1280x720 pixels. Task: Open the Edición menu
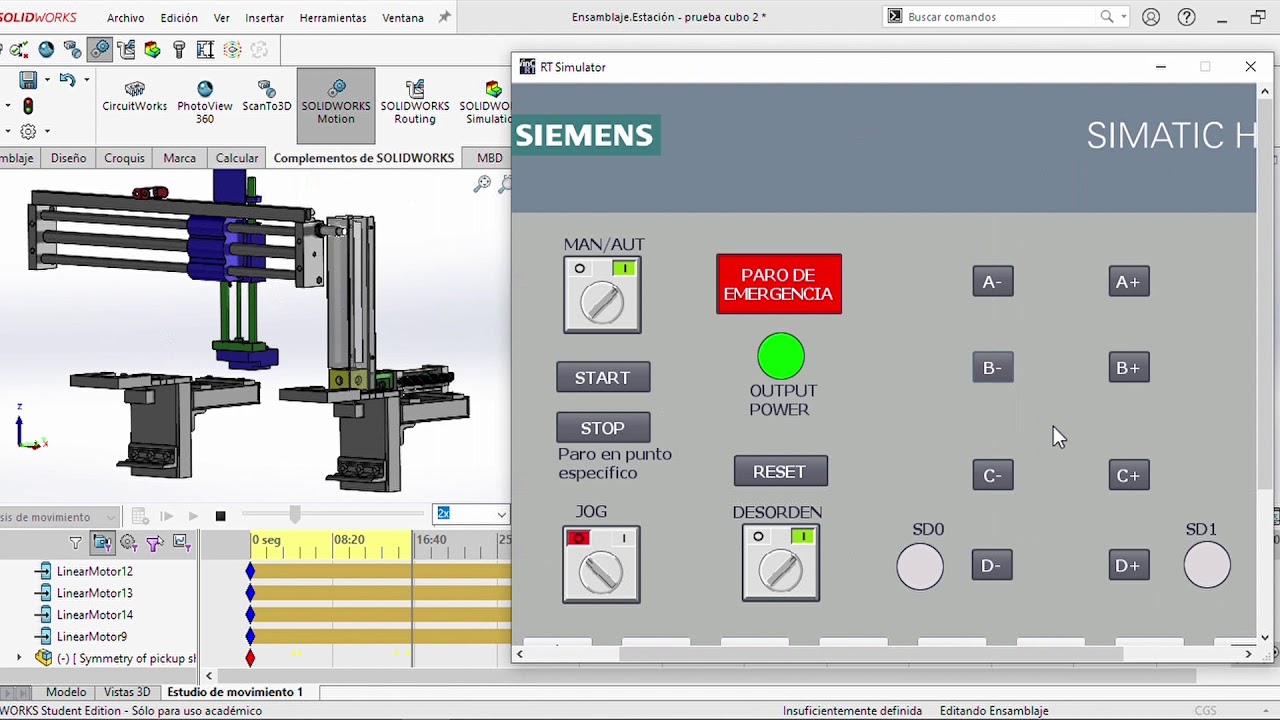tap(179, 18)
